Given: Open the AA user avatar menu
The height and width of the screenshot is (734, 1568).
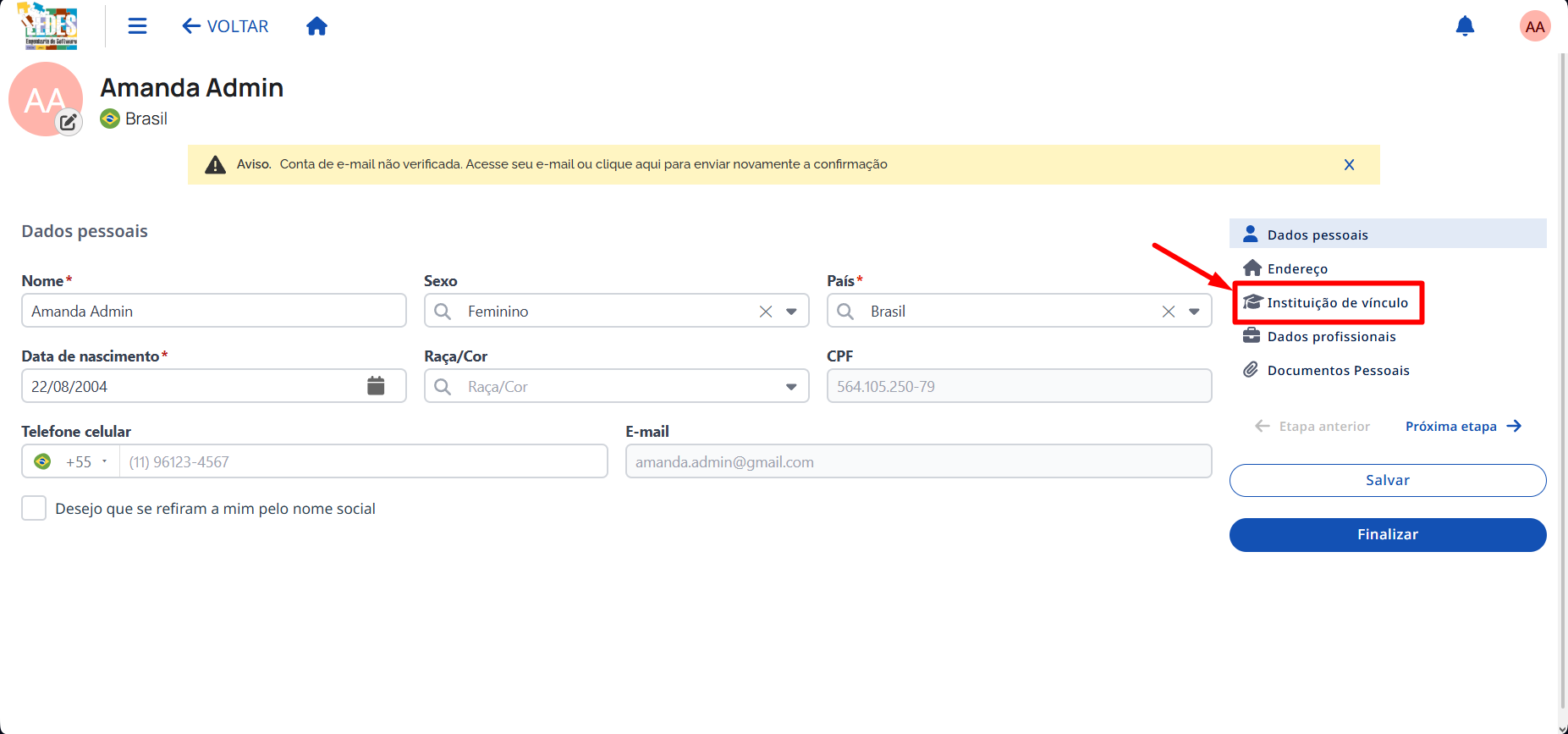Looking at the screenshot, I should [x=1535, y=26].
